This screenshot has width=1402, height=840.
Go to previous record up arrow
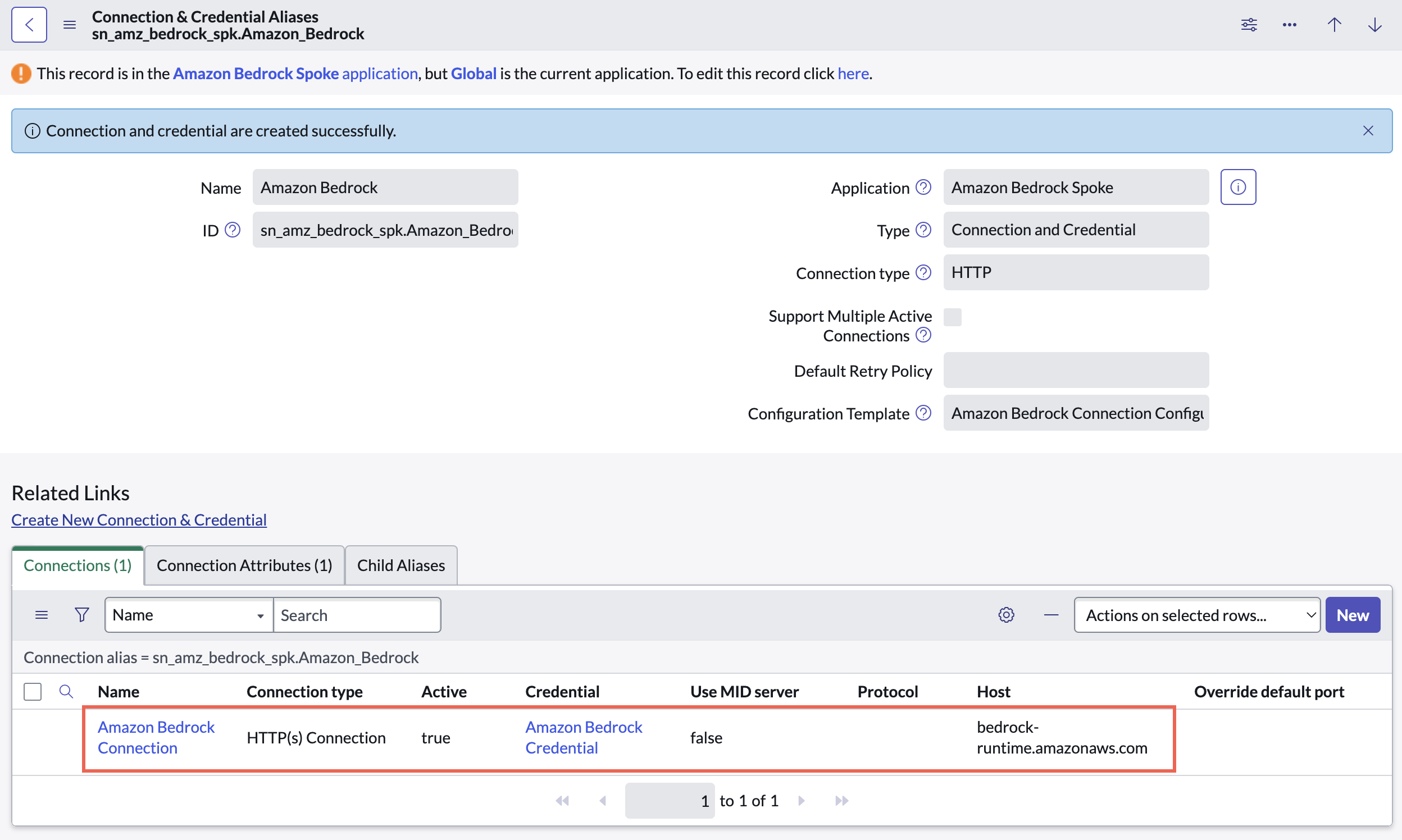point(1334,25)
